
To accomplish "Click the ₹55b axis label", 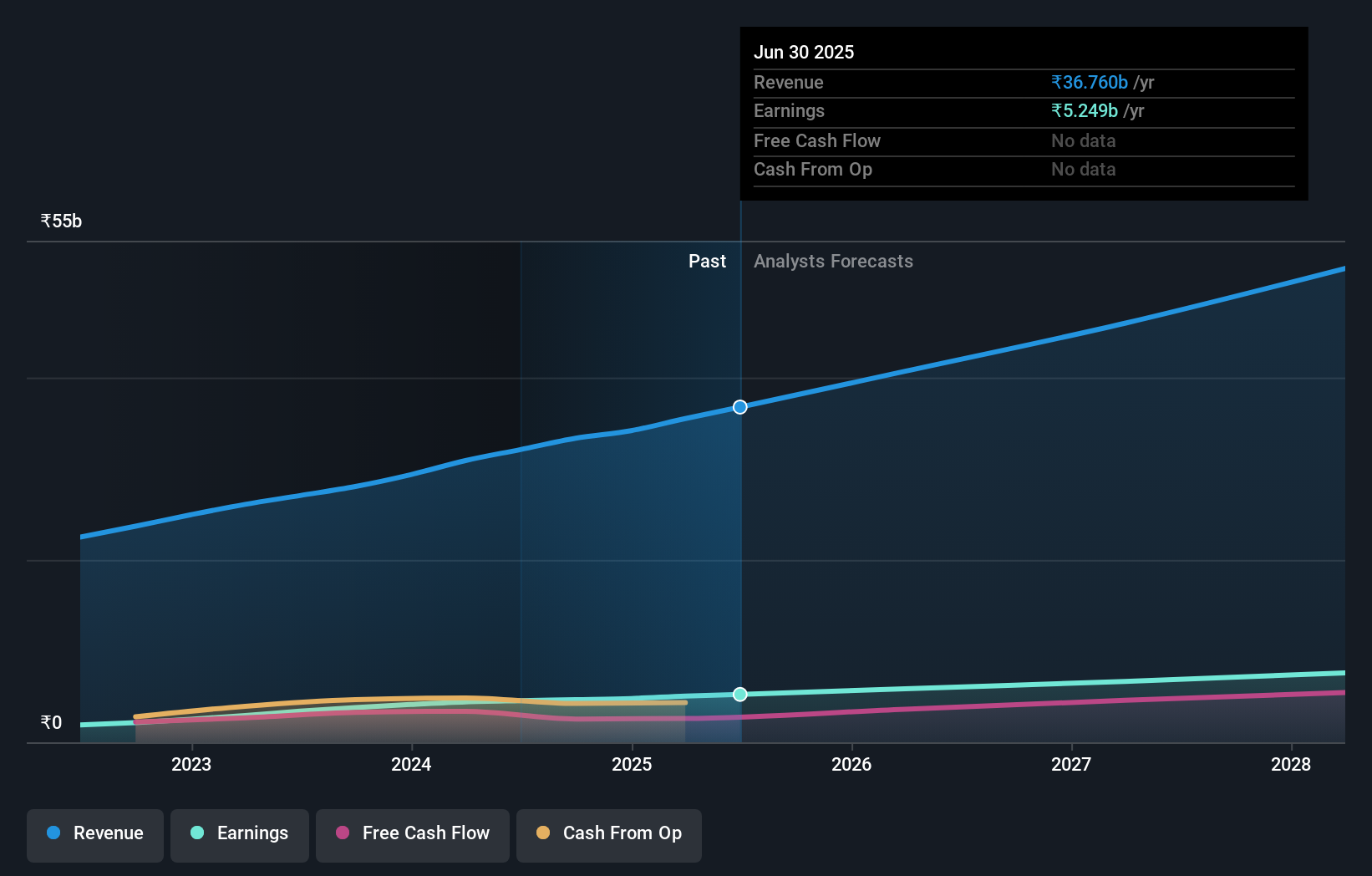I will click(x=60, y=221).
